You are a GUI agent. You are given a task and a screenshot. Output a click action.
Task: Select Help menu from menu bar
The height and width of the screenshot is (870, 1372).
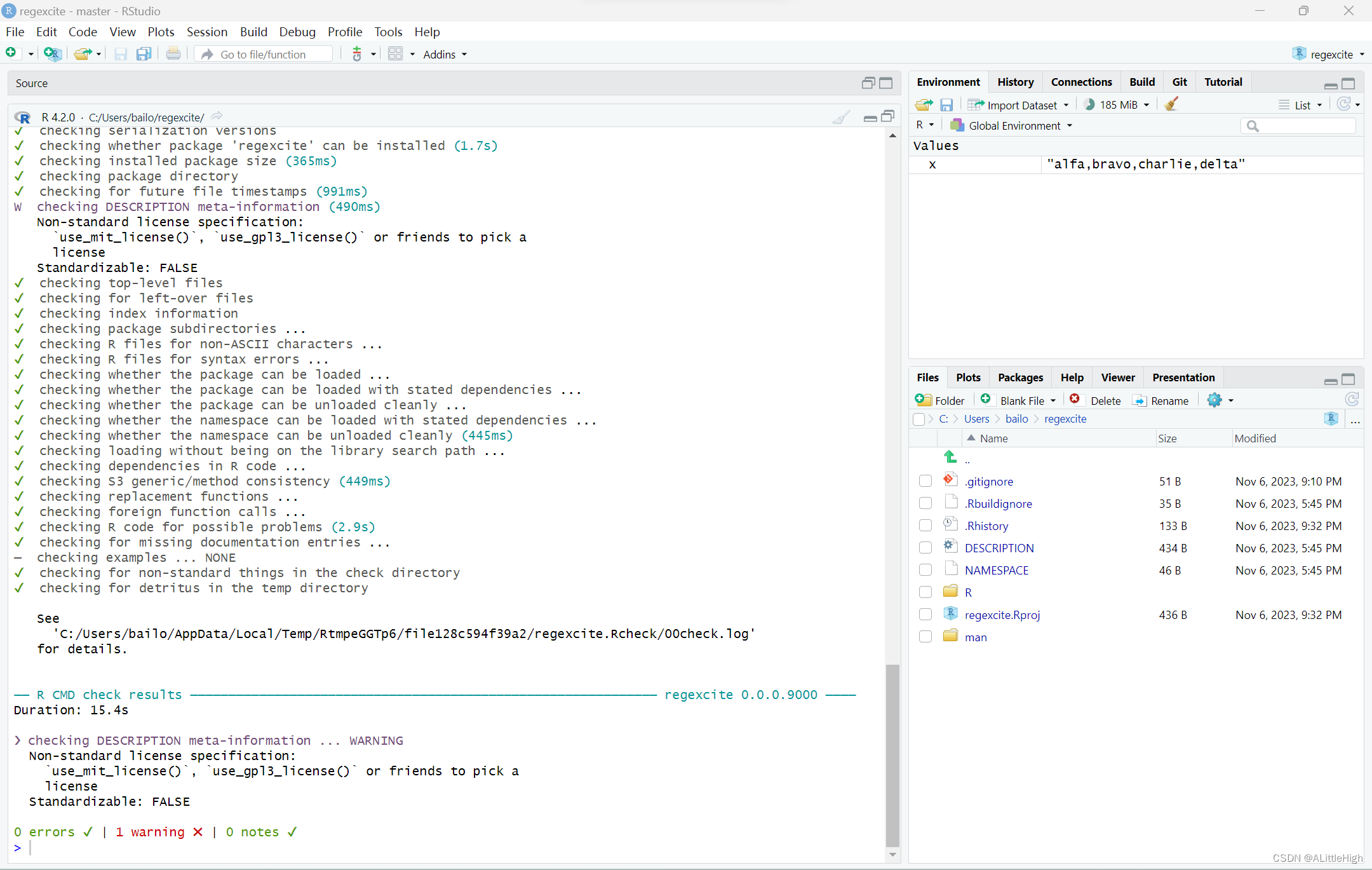click(427, 32)
